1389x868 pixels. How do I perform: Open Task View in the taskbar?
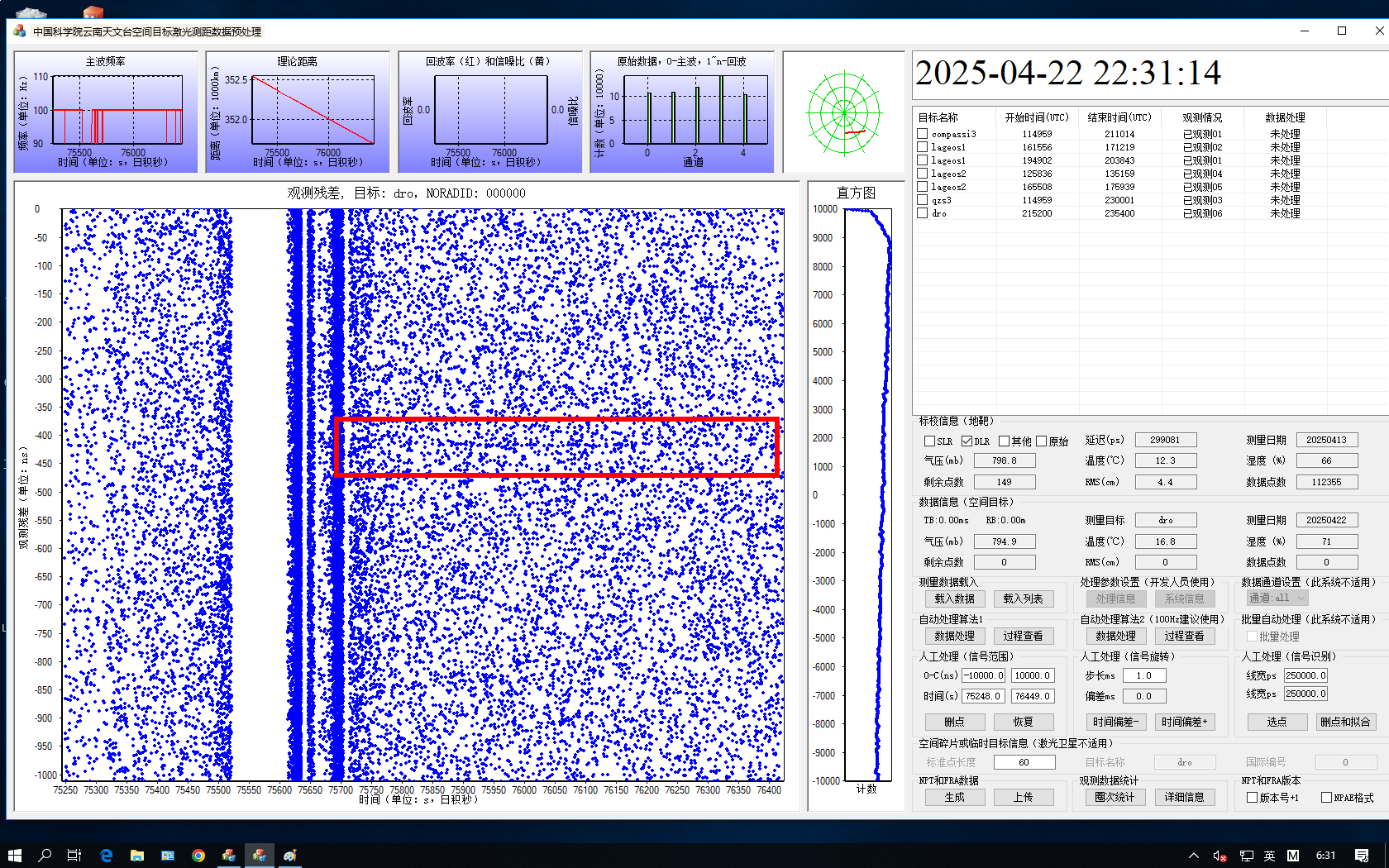[74, 856]
